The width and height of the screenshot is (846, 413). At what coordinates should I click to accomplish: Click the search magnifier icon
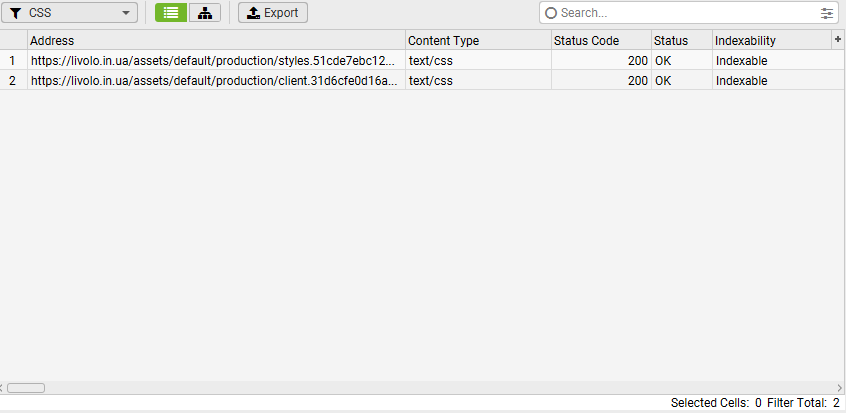pyautogui.click(x=551, y=13)
